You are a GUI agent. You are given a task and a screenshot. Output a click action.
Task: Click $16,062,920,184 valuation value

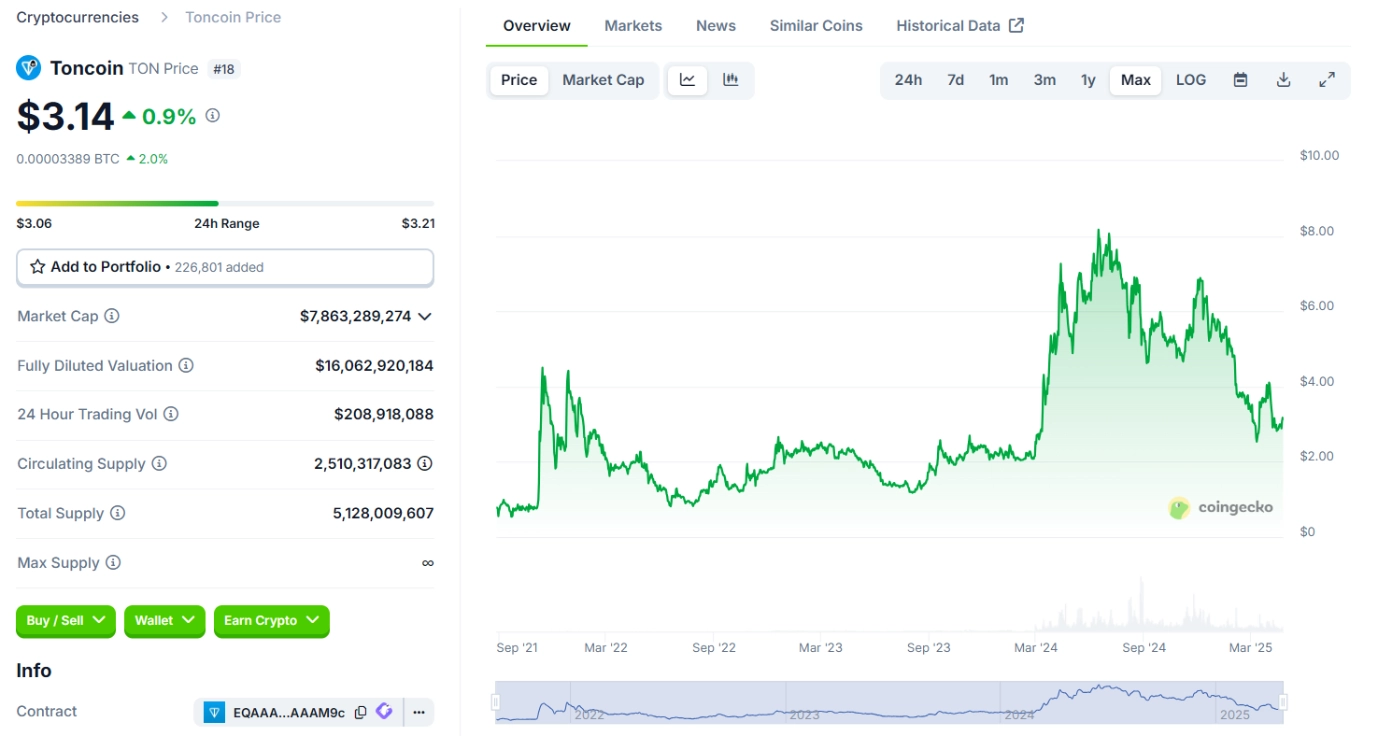click(374, 366)
